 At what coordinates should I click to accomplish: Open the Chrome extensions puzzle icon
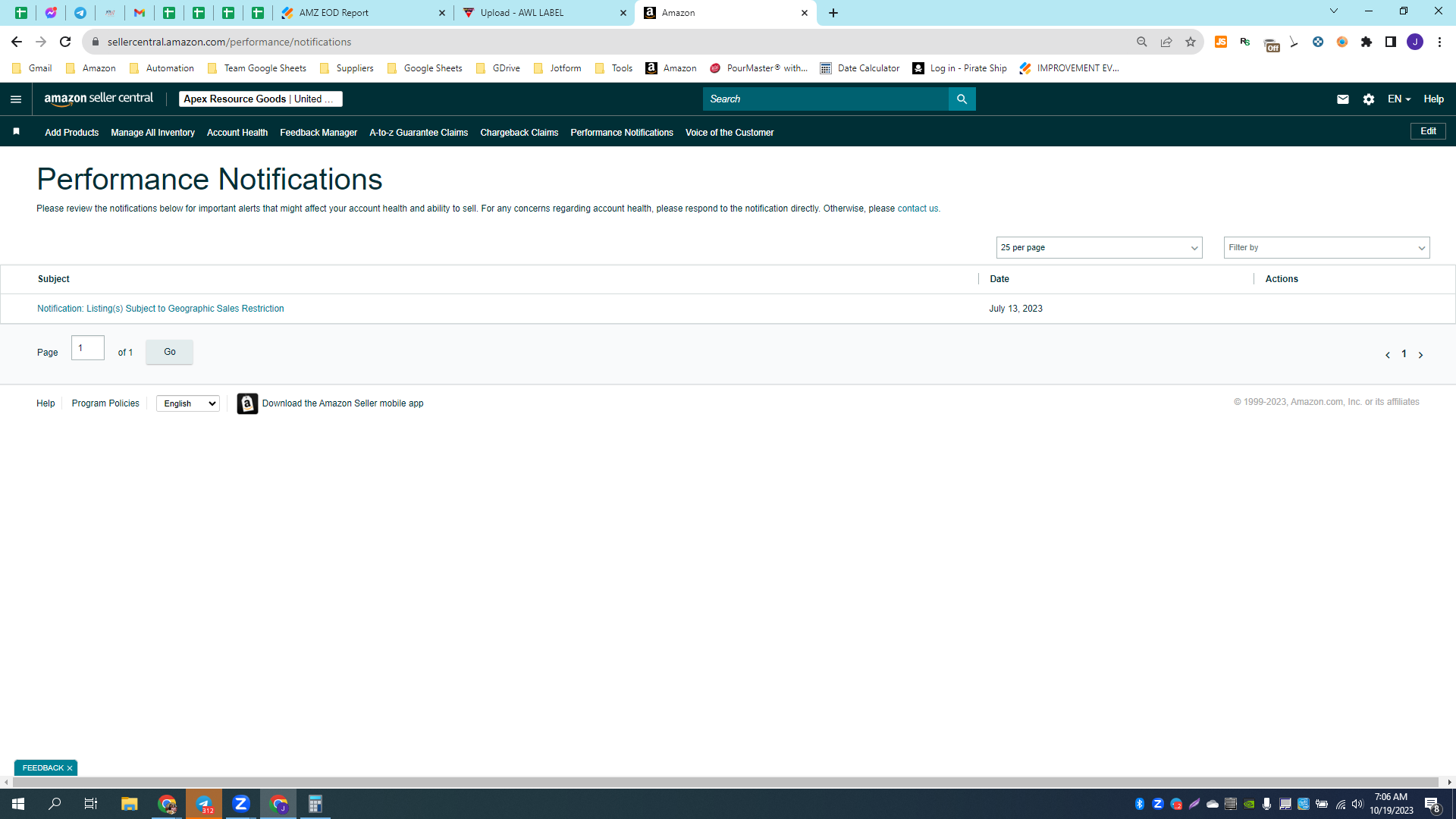coord(1367,42)
